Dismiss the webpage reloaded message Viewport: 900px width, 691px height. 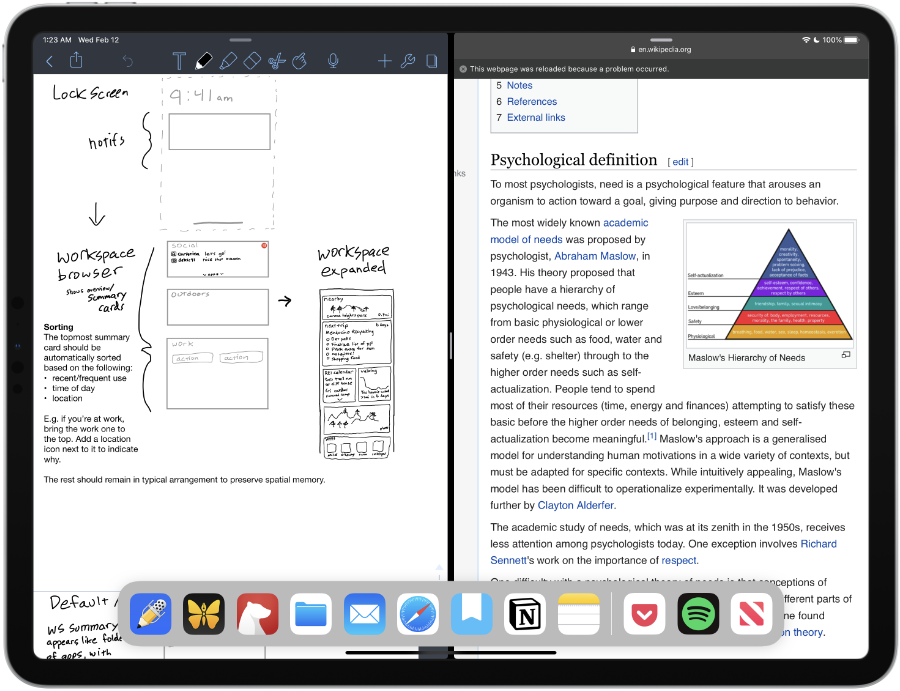pyautogui.click(x=463, y=69)
